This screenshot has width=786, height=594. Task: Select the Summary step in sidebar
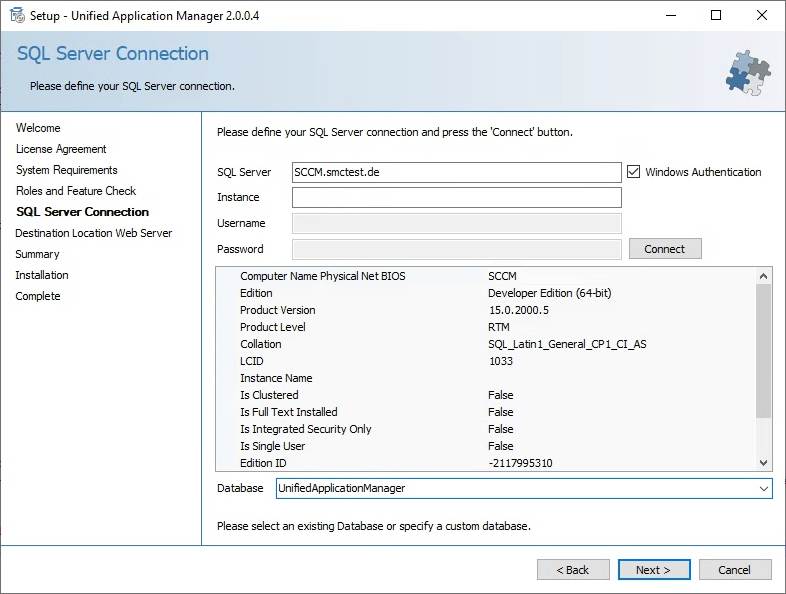(38, 254)
